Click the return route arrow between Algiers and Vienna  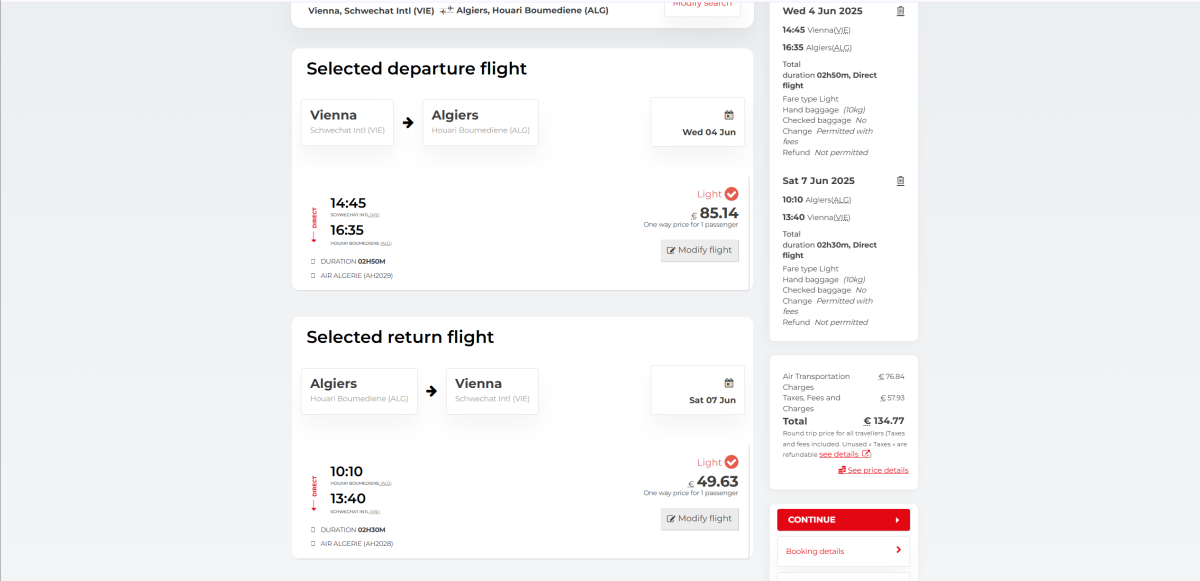click(x=431, y=391)
